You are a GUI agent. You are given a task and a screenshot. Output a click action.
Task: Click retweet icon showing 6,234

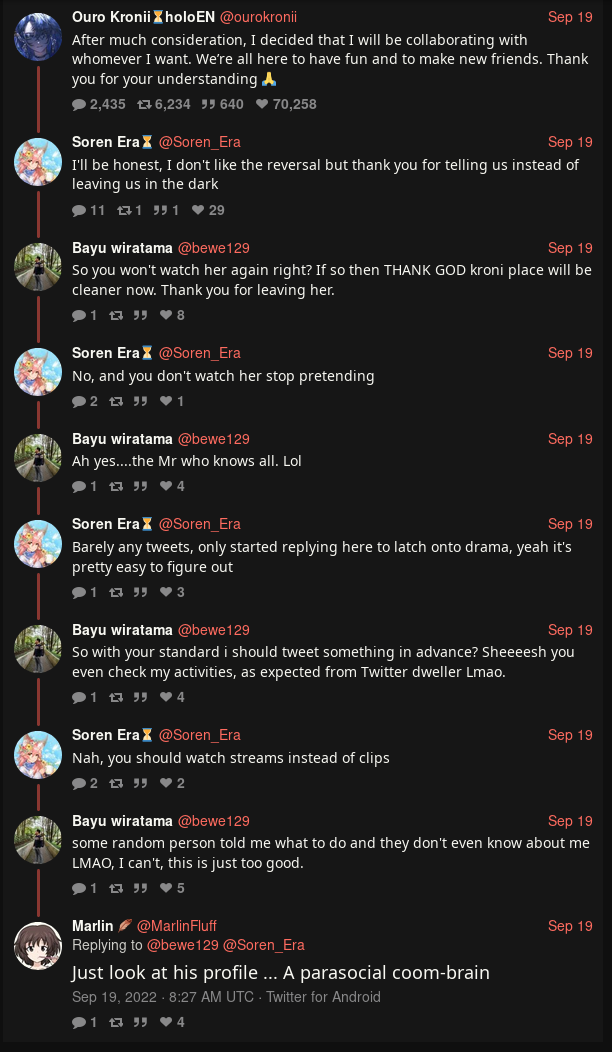[144, 104]
